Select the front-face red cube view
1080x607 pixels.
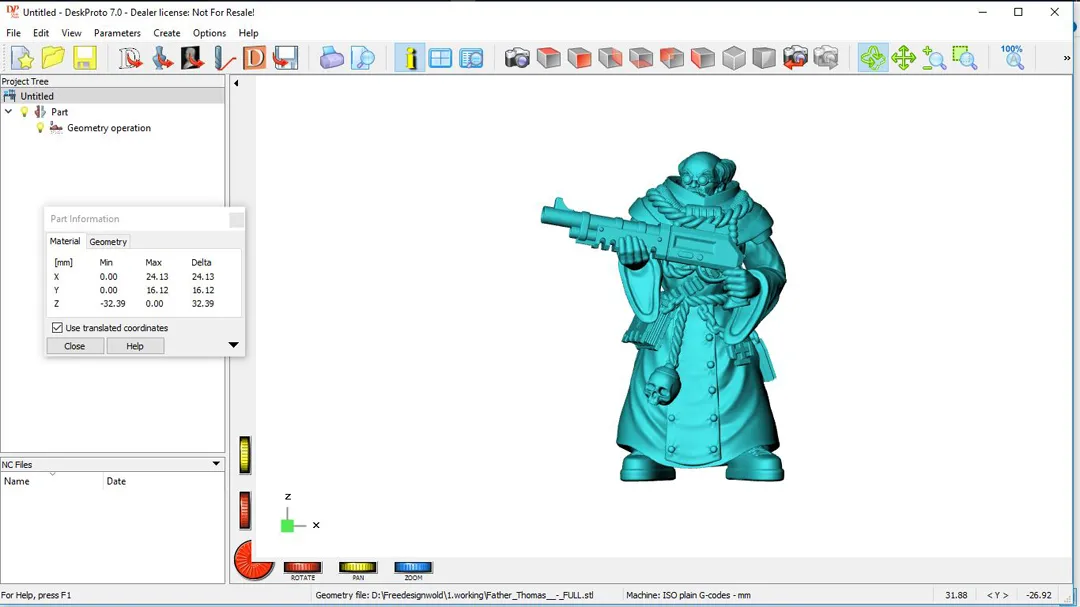tap(579, 58)
